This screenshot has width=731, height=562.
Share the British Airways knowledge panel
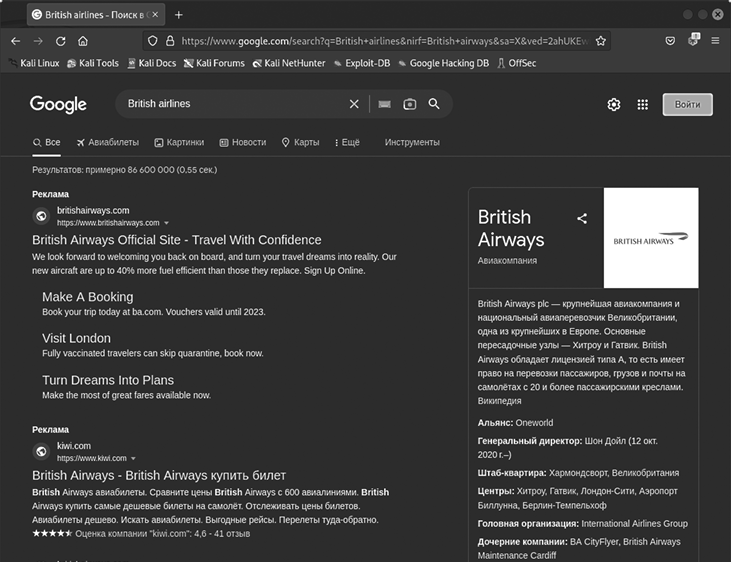pyautogui.click(x=582, y=218)
